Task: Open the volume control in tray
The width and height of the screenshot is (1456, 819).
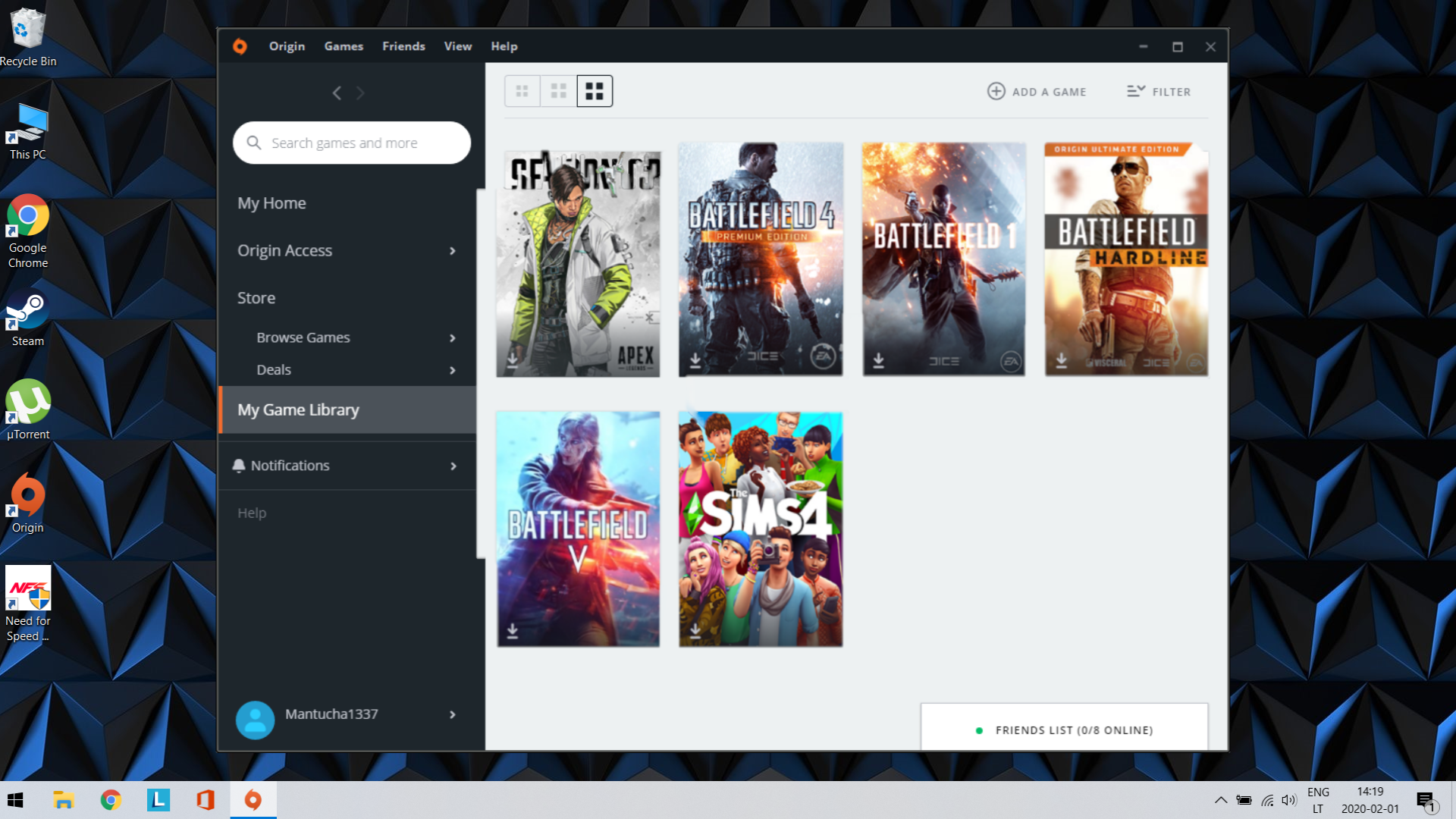Action: click(x=1289, y=800)
